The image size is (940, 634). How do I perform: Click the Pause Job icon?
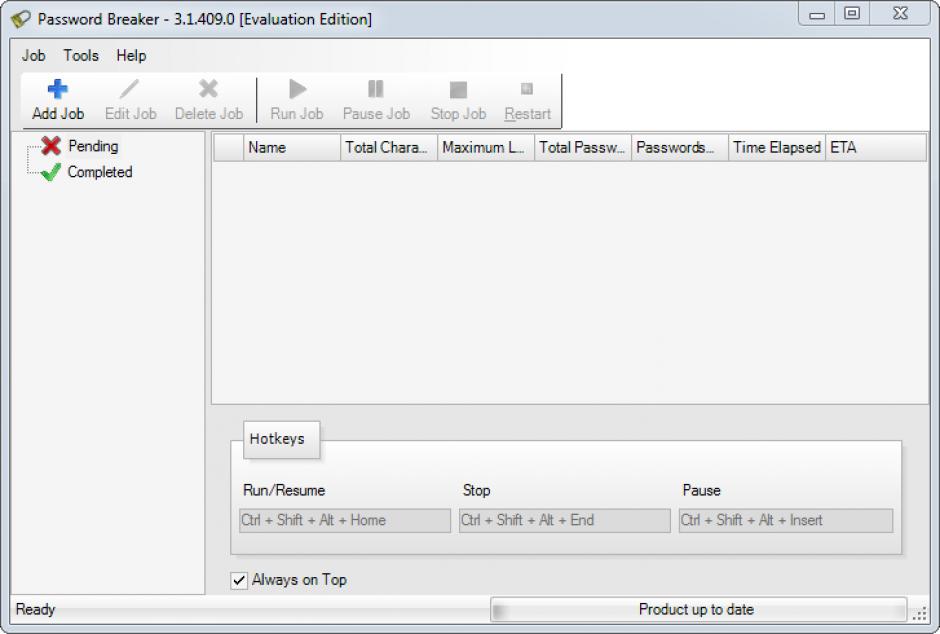(375, 89)
